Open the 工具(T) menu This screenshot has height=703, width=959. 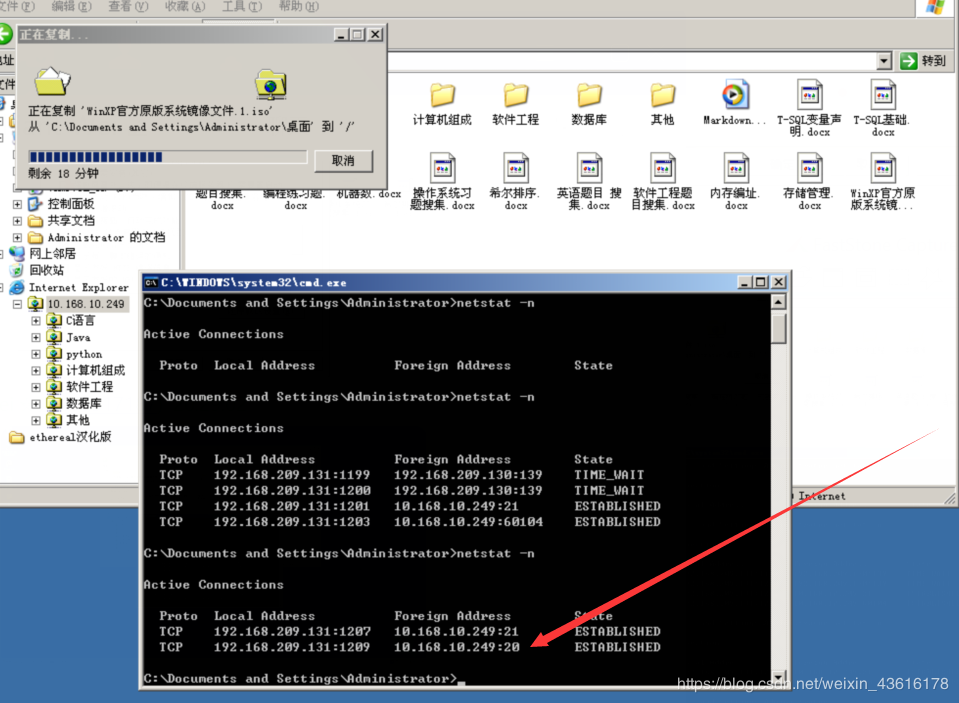tap(242, 6)
